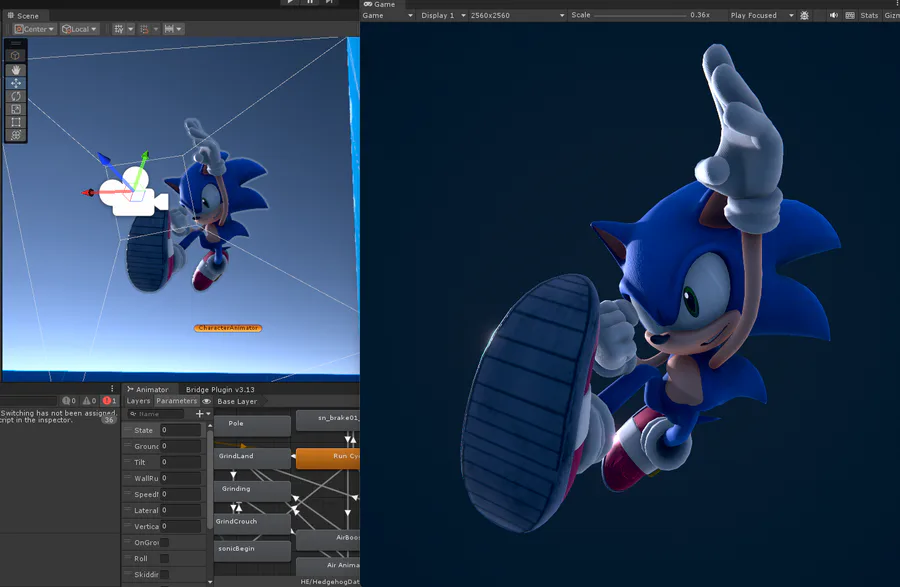Screen dimensions: 900x587
Task: Click the Step frame button in top toolbar
Action: click(329, 2)
